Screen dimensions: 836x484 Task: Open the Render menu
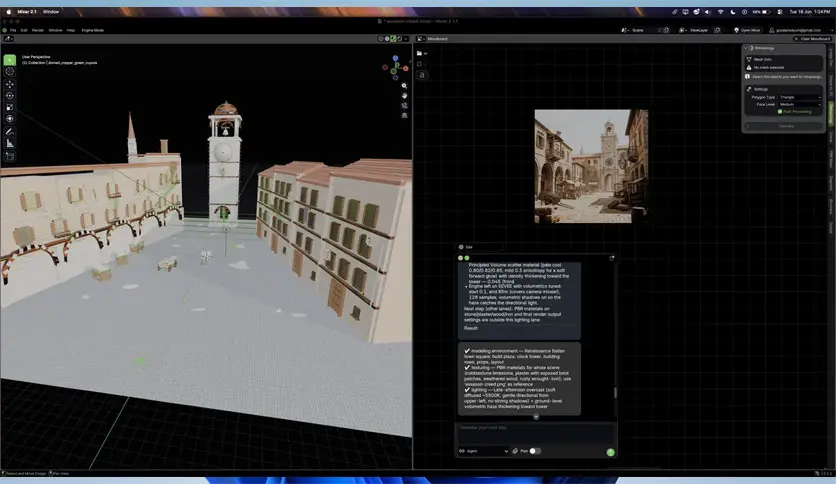click(x=38, y=30)
